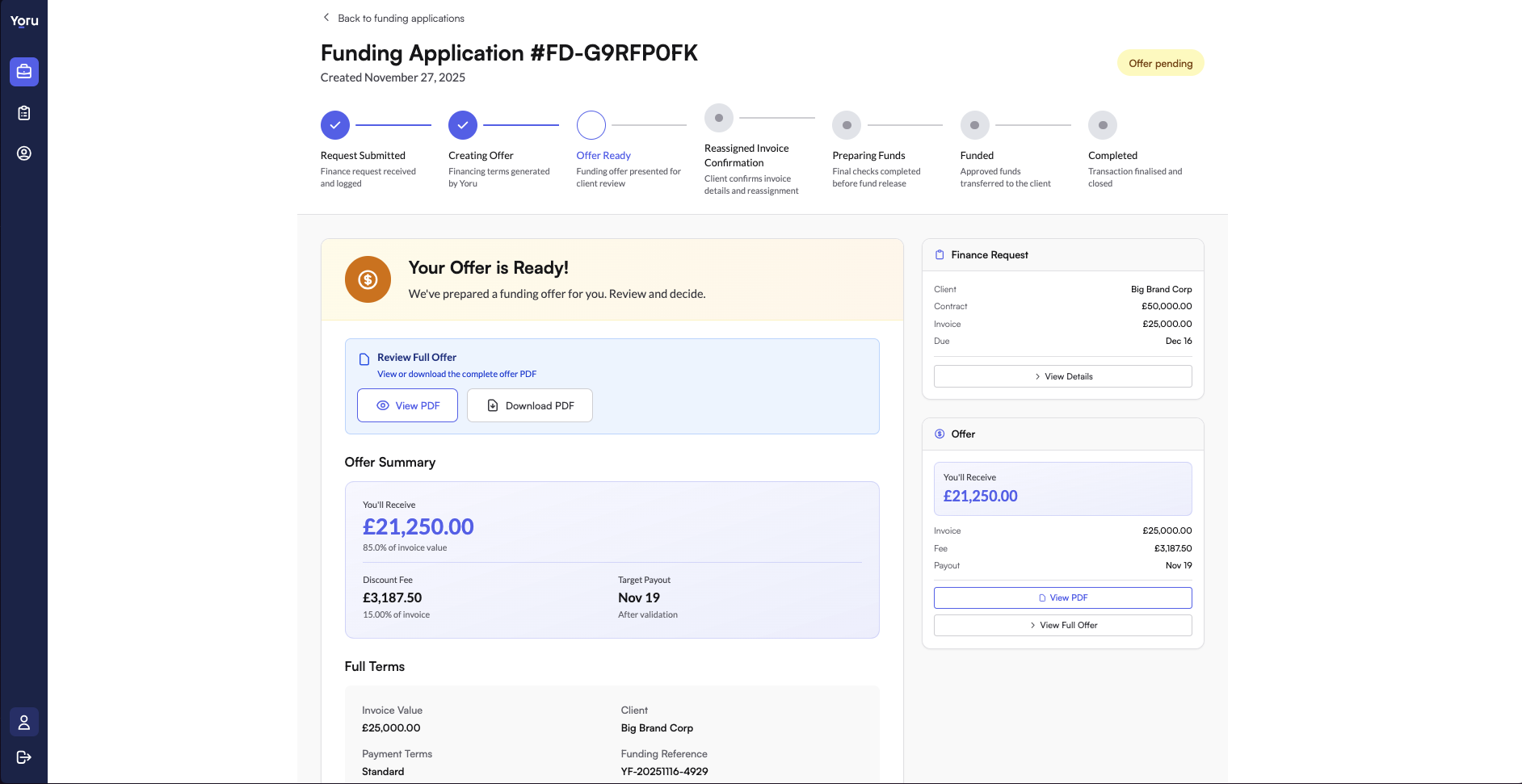Open the offer with the View PDF button
Viewport: 1522px width, 784px height.
click(407, 405)
